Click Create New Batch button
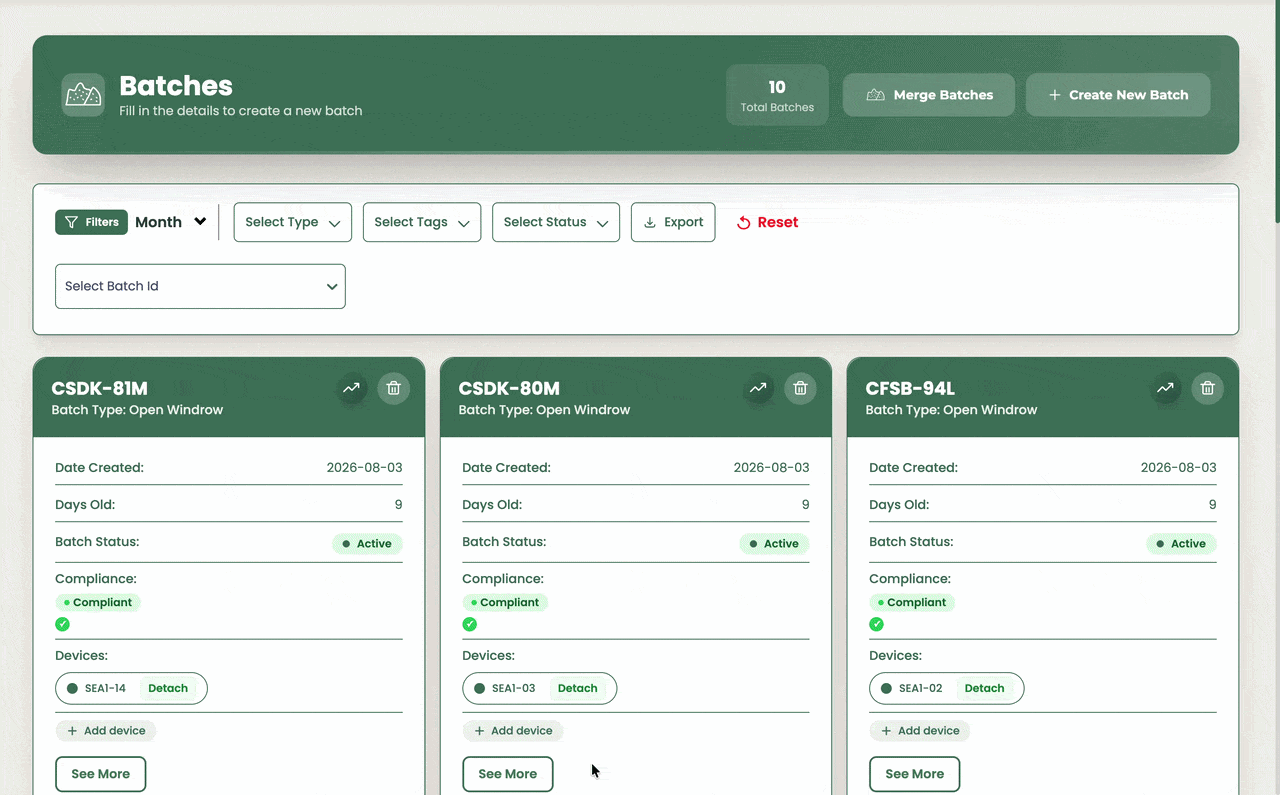 tap(1118, 95)
